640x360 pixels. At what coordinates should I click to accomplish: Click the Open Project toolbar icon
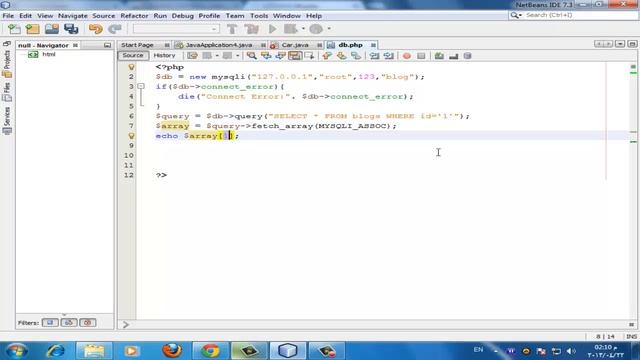[52, 29]
